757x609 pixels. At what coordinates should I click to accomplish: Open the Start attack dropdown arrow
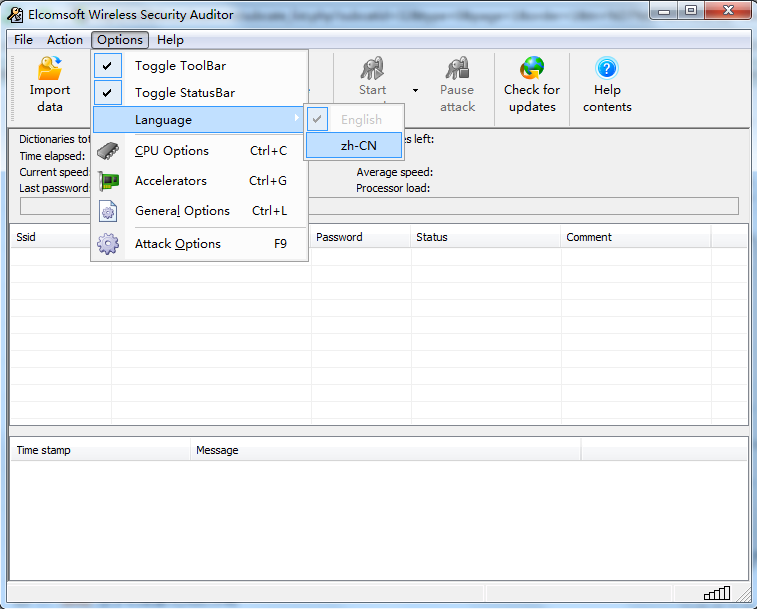415,90
